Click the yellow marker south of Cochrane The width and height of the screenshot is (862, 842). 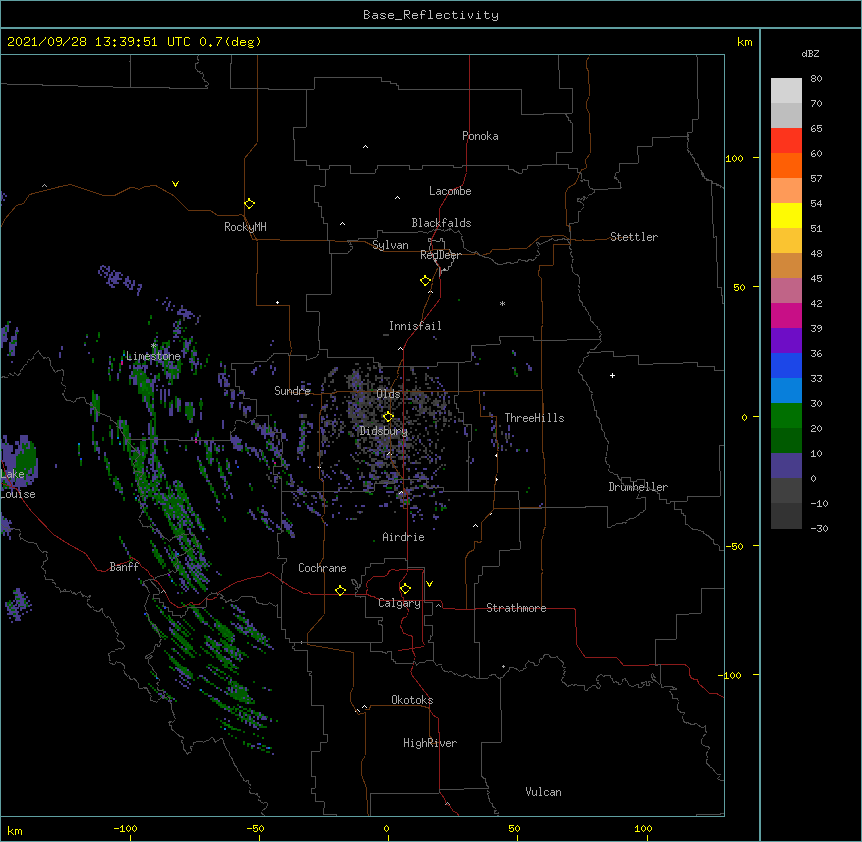(x=340, y=590)
